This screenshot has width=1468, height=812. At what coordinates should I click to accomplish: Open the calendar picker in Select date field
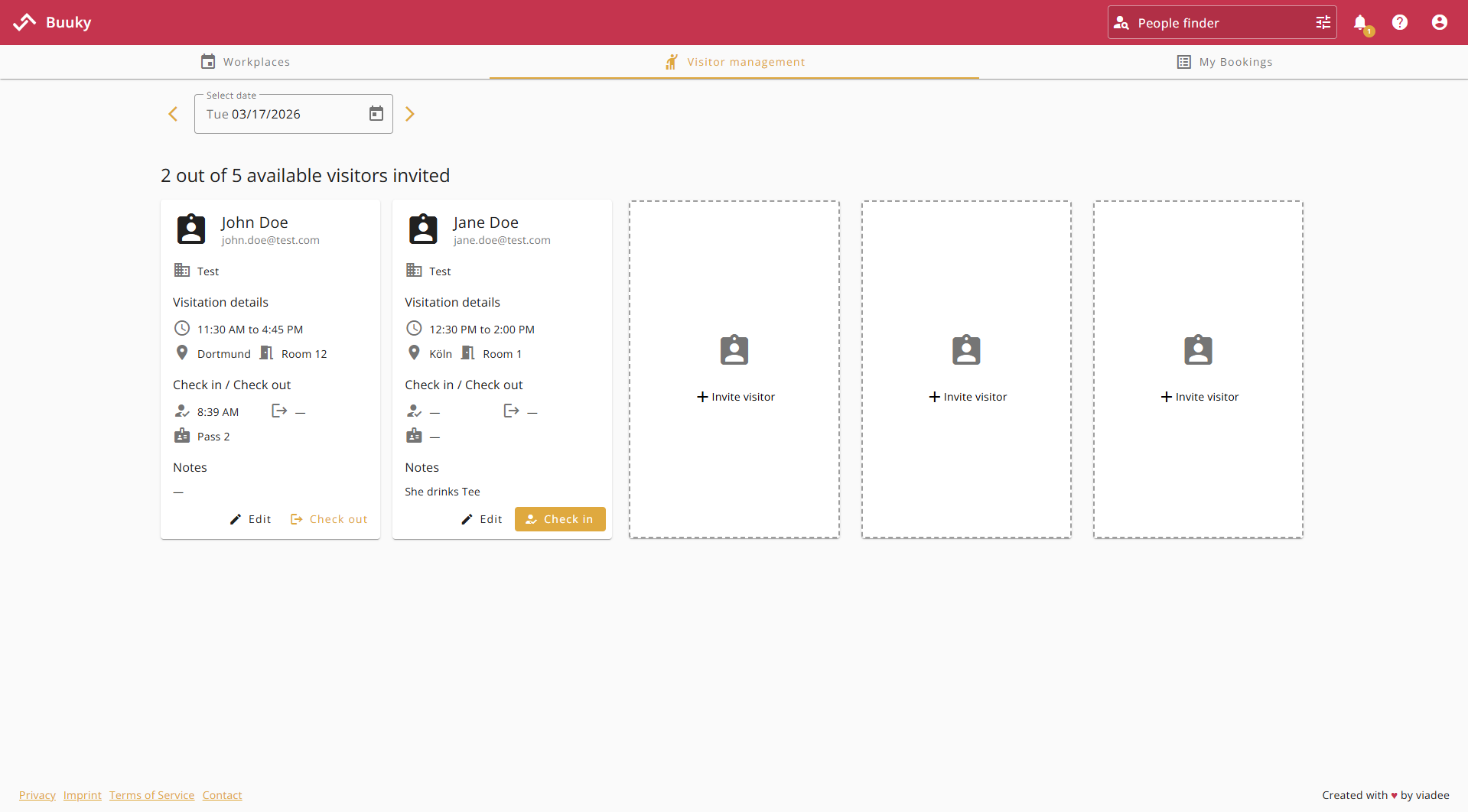(x=376, y=113)
